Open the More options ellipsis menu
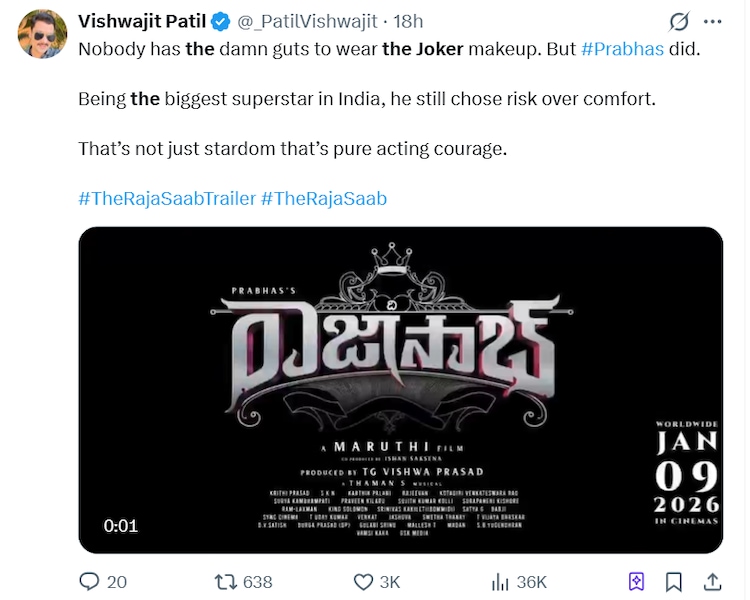Viewport: 750px width, 600px height. pos(713,21)
